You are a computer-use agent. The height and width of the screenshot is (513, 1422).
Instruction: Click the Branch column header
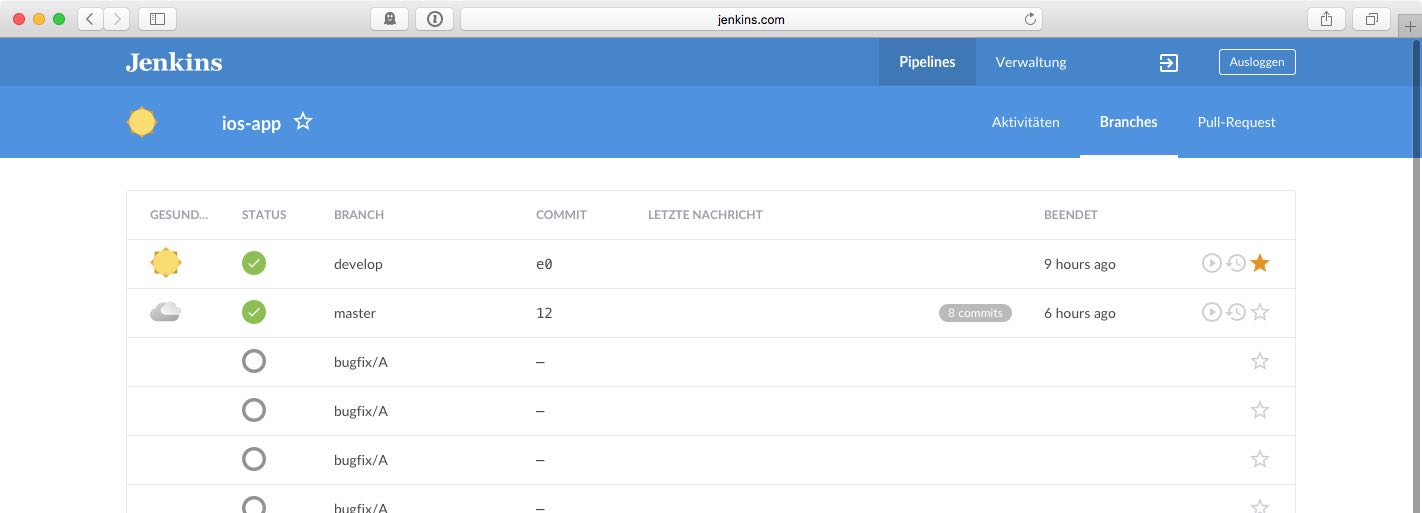pyautogui.click(x=359, y=215)
